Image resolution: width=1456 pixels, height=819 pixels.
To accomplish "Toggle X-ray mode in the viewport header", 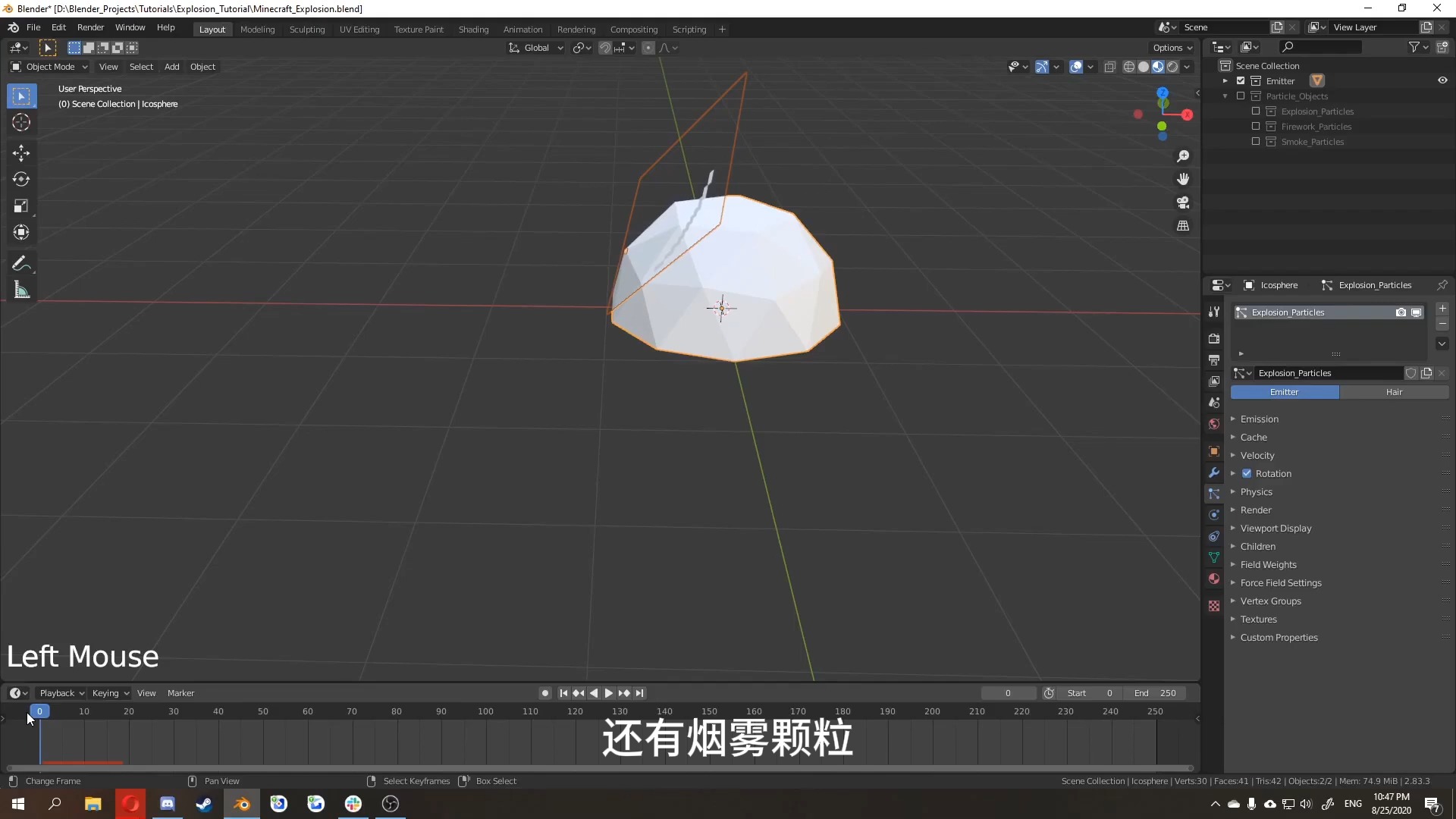I will click(1109, 67).
